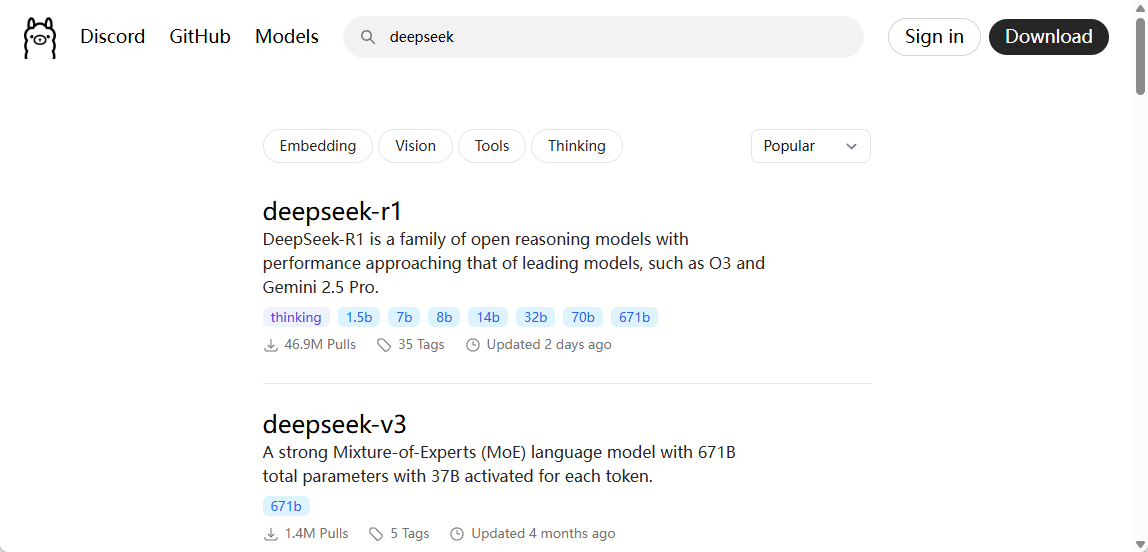The height and width of the screenshot is (552, 1148).
Task: Click the tag icon beside 5 Tags
Action: click(376, 534)
